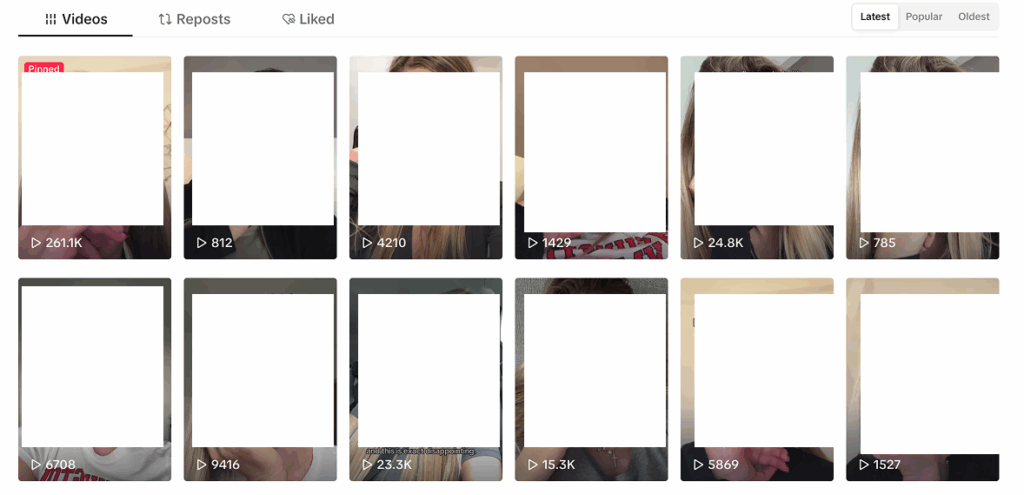Switch sorting to Popular
The height and width of the screenshot is (495, 1024).
click(x=923, y=17)
